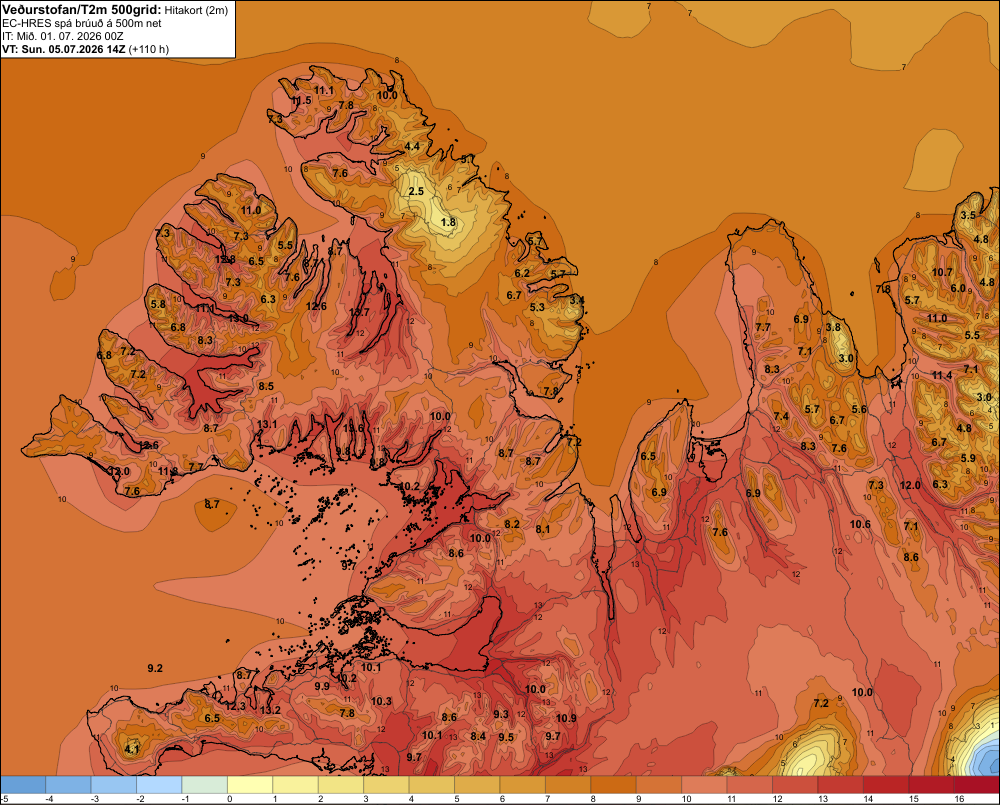This screenshot has height=805, width=1000.
Task: Click the legend swatch for 13 degrees
Action: click(x=841, y=785)
